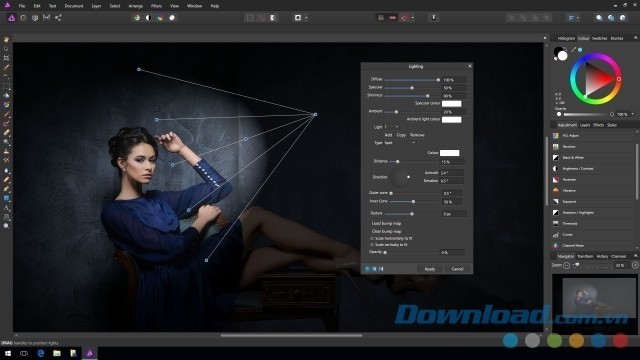The image size is (640, 360).
Task: Remove the current light
Action: 417,135
